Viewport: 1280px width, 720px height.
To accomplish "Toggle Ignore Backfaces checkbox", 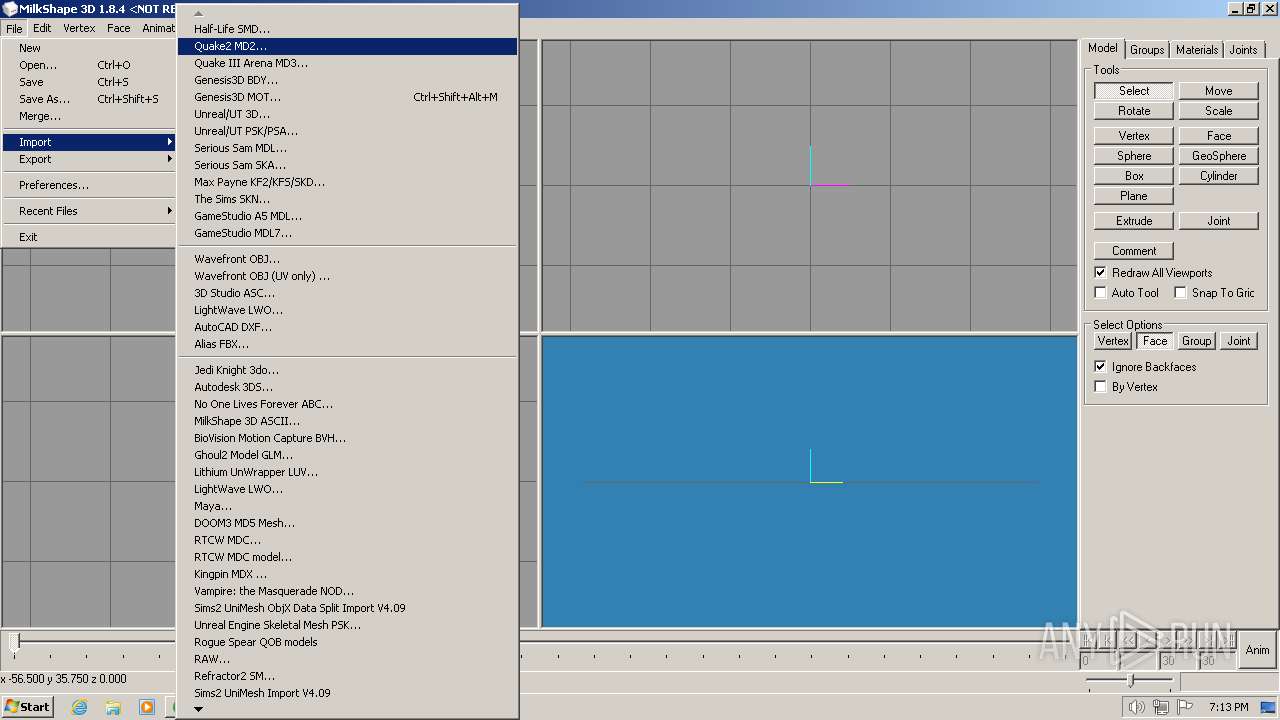I will point(1101,367).
